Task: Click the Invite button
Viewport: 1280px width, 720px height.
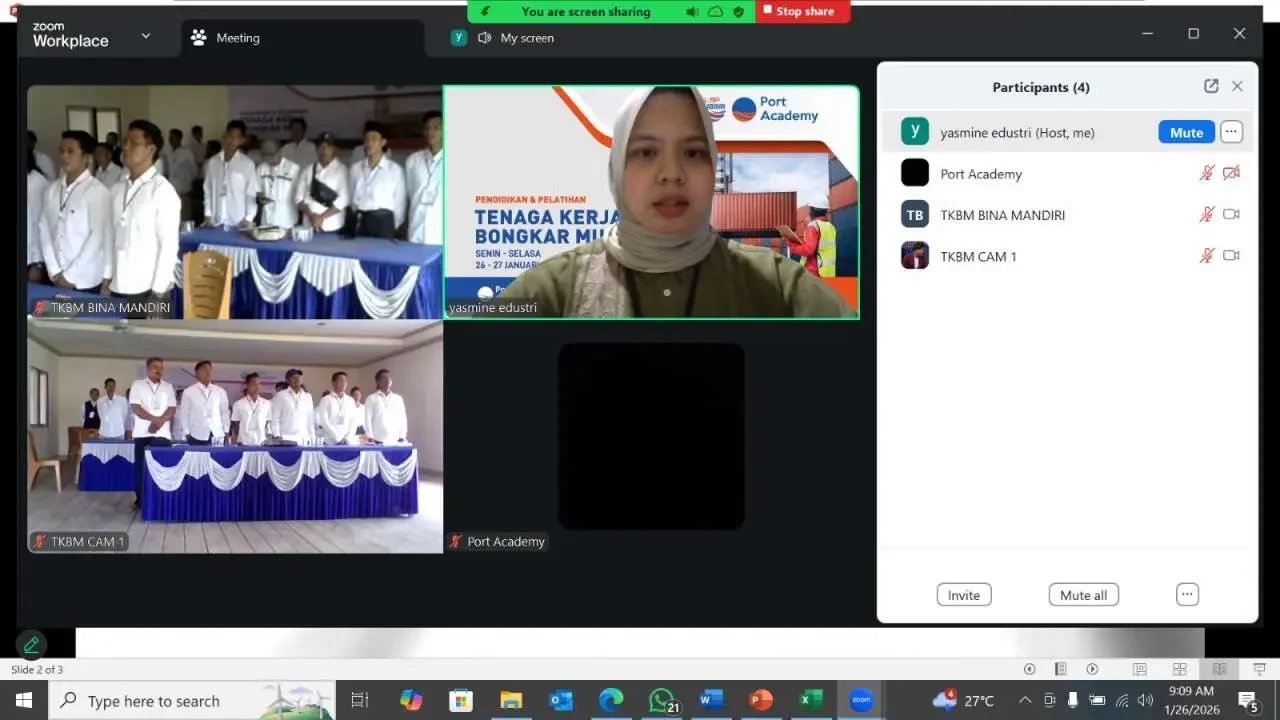Action: pyautogui.click(x=964, y=595)
